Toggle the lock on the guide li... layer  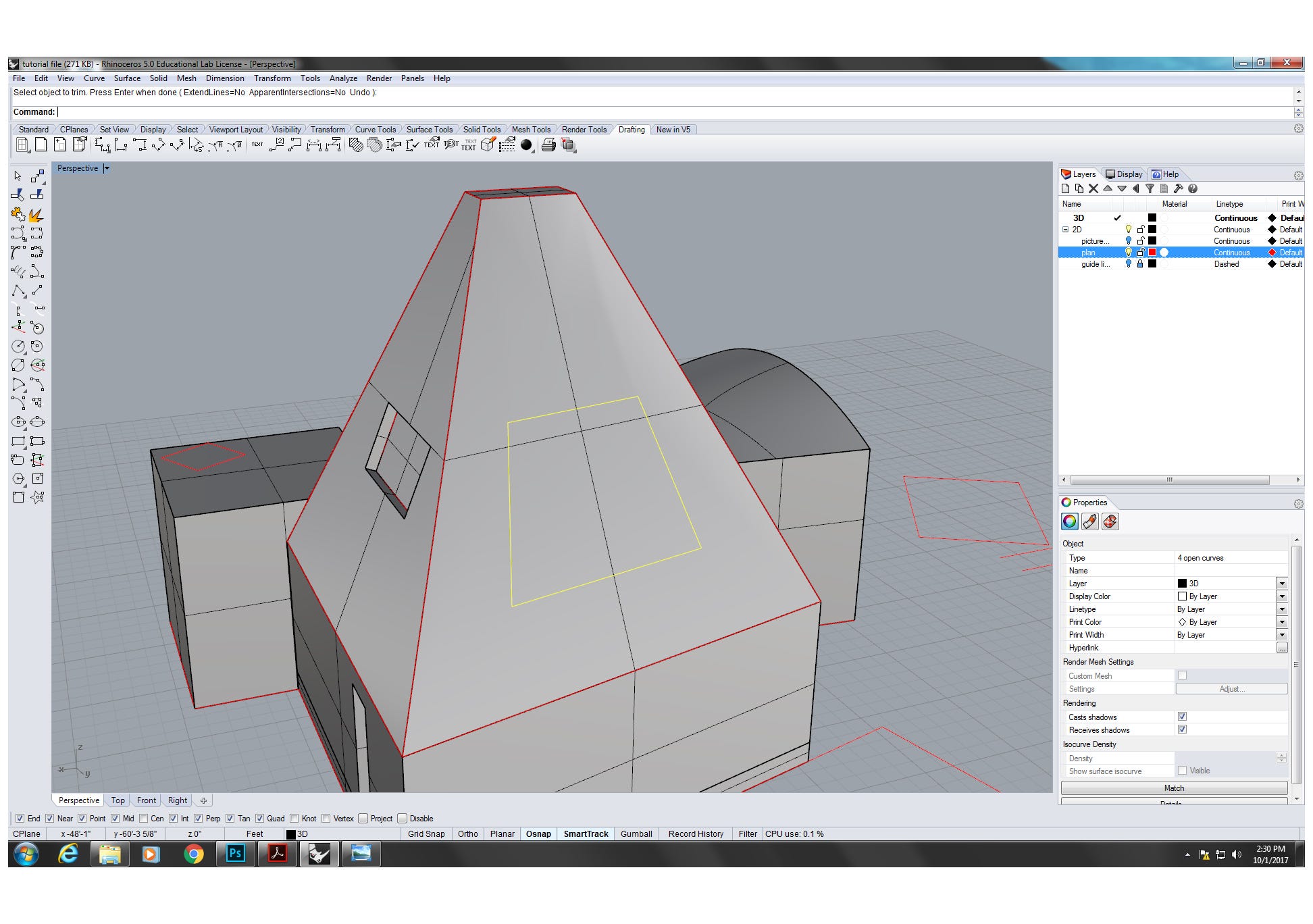[1140, 264]
